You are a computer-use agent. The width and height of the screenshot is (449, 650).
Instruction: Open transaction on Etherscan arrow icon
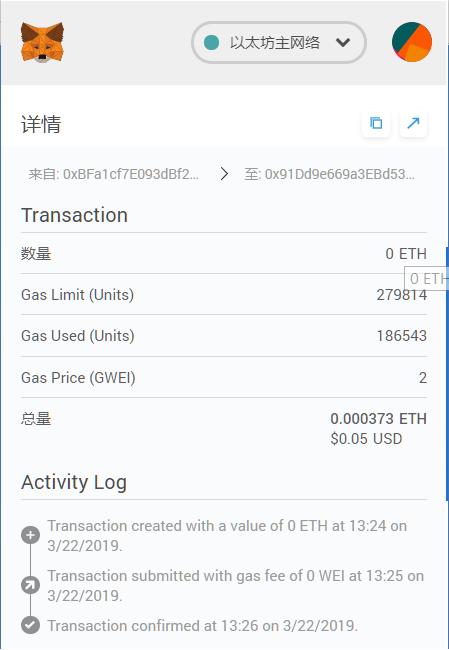coord(413,123)
